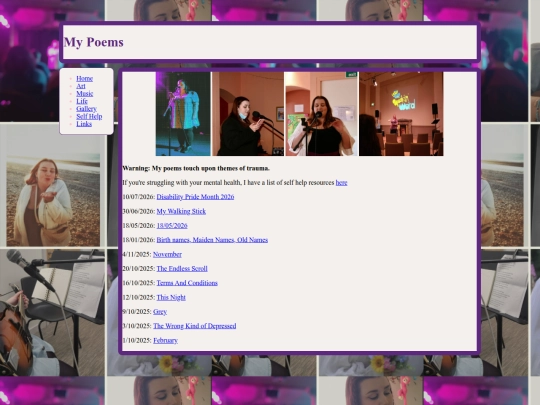Open the Music page link

pyautogui.click(x=84, y=94)
